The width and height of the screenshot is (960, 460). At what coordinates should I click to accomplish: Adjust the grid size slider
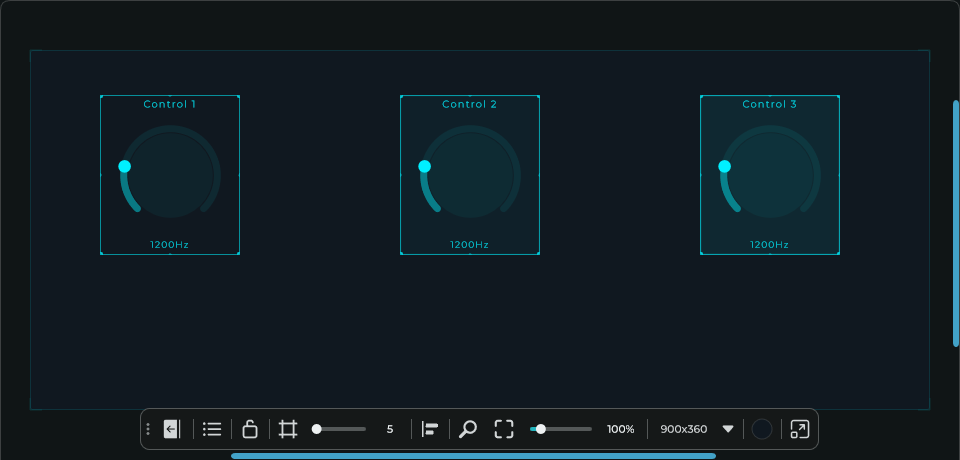[339, 429]
